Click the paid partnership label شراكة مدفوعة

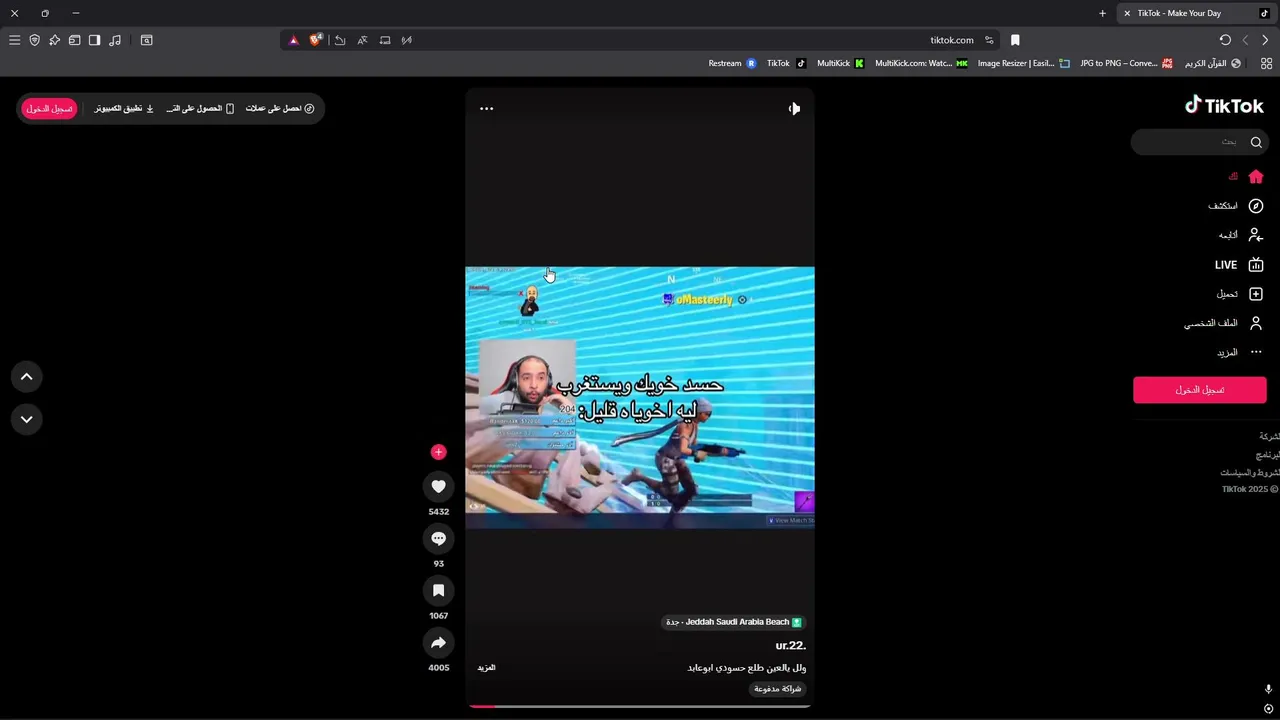tap(777, 689)
